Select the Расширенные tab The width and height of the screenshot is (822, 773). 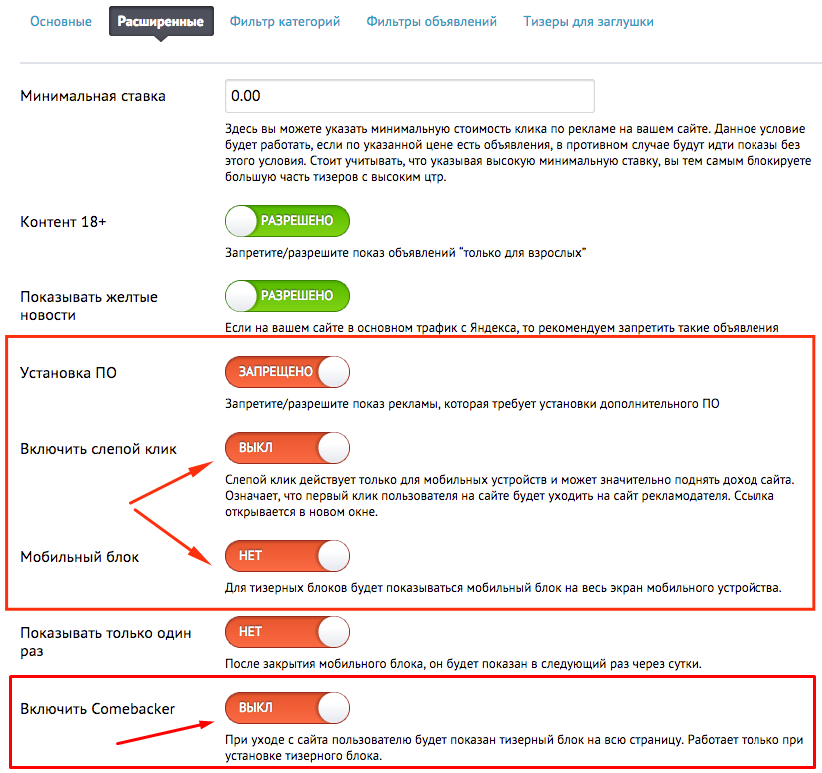tap(161, 21)
